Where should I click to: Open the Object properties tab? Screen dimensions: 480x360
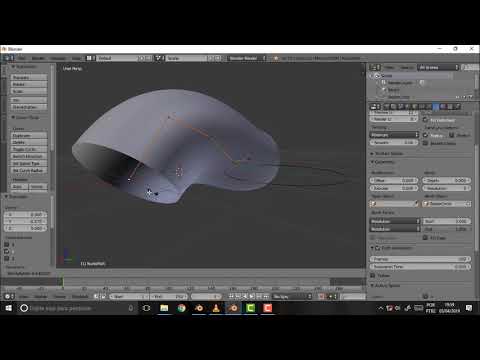click(415, 107)
